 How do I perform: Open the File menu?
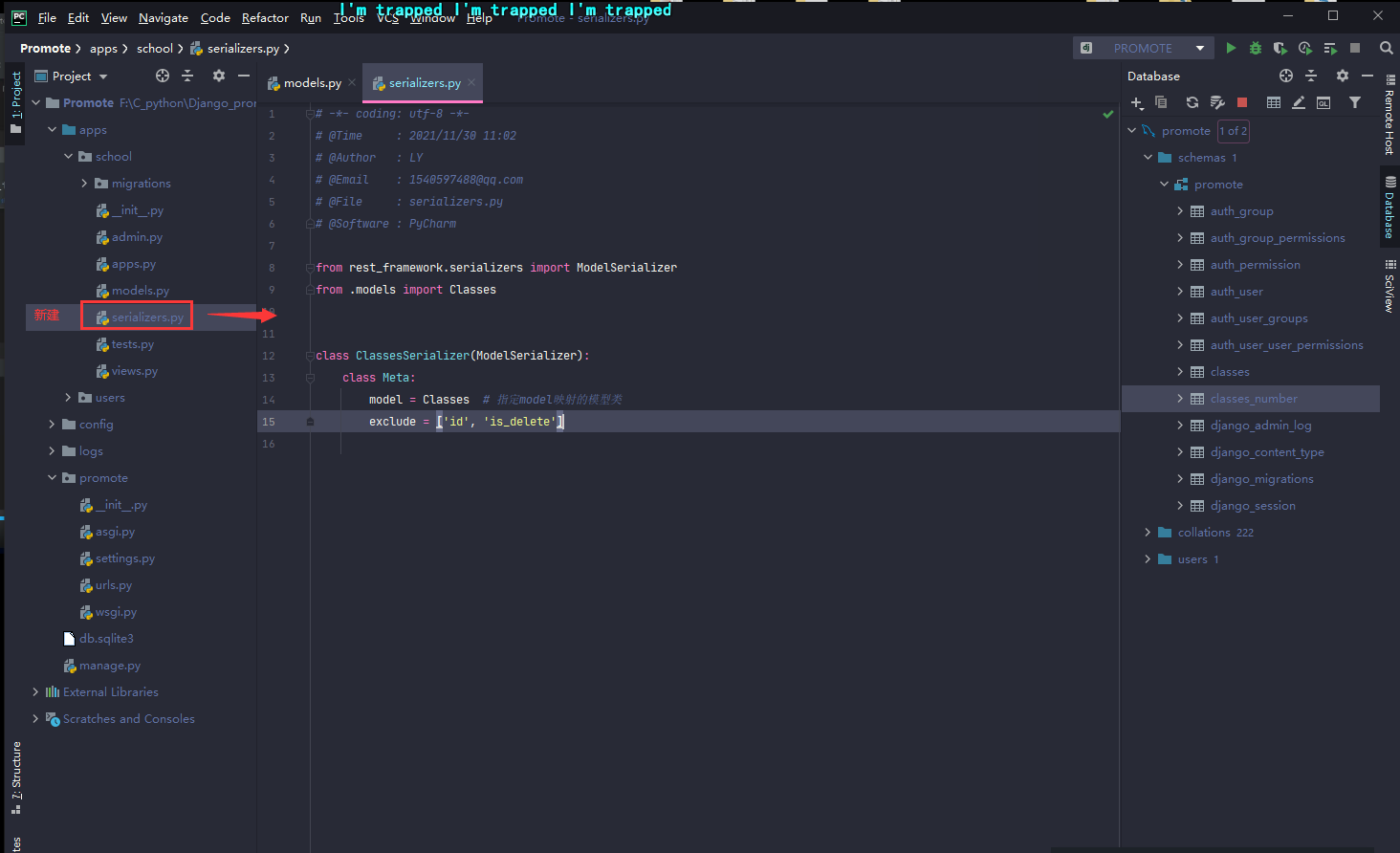pyautogui.click(x=47, y=17)
